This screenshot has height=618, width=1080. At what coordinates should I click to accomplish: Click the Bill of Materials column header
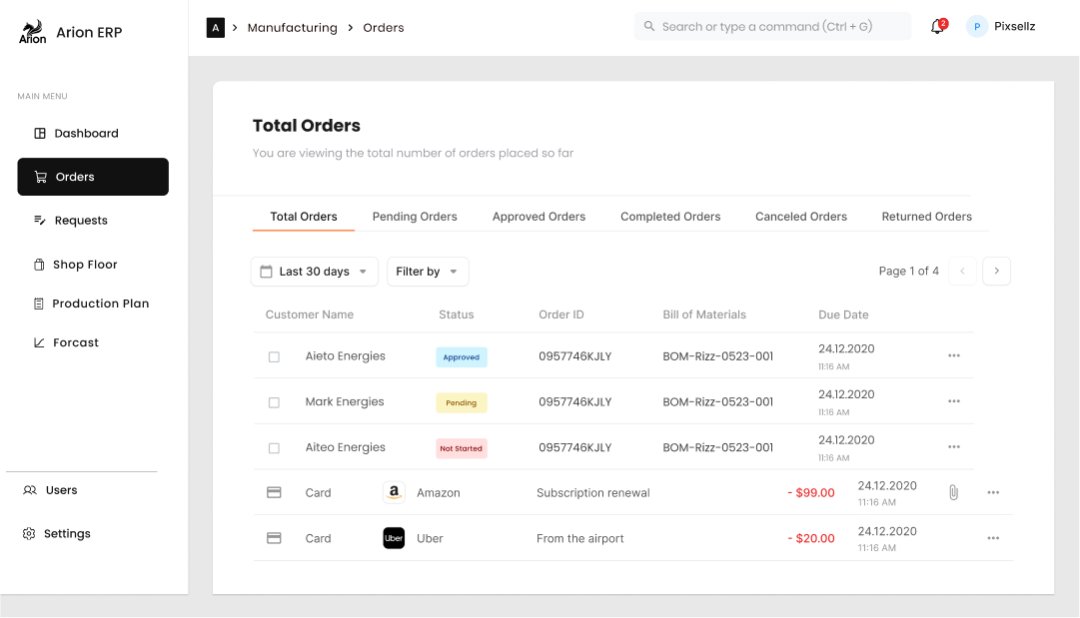(x=704, y=314)
